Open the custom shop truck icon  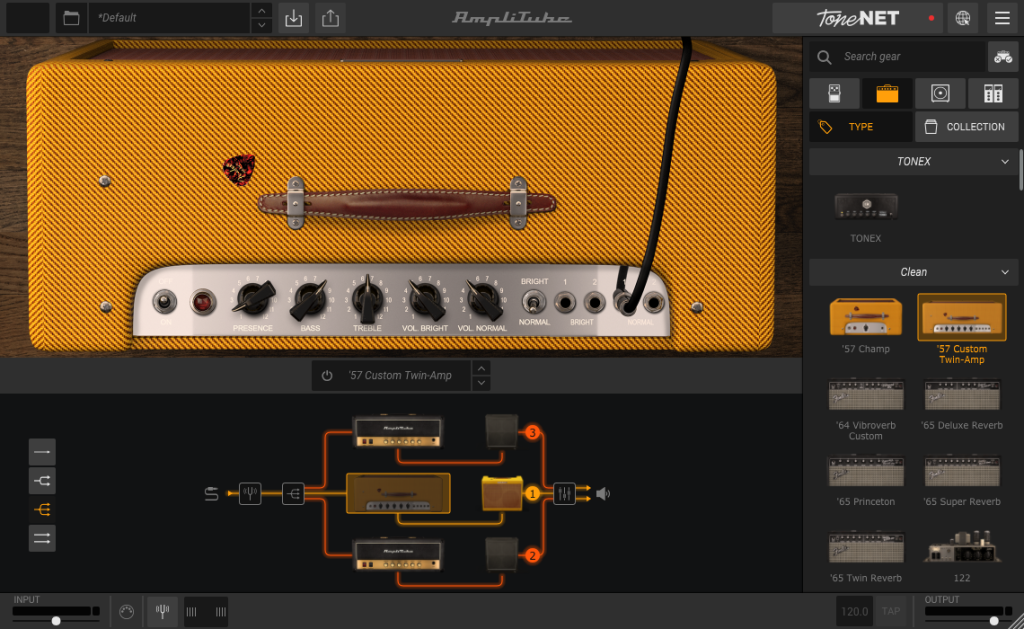click(1003, 57)
